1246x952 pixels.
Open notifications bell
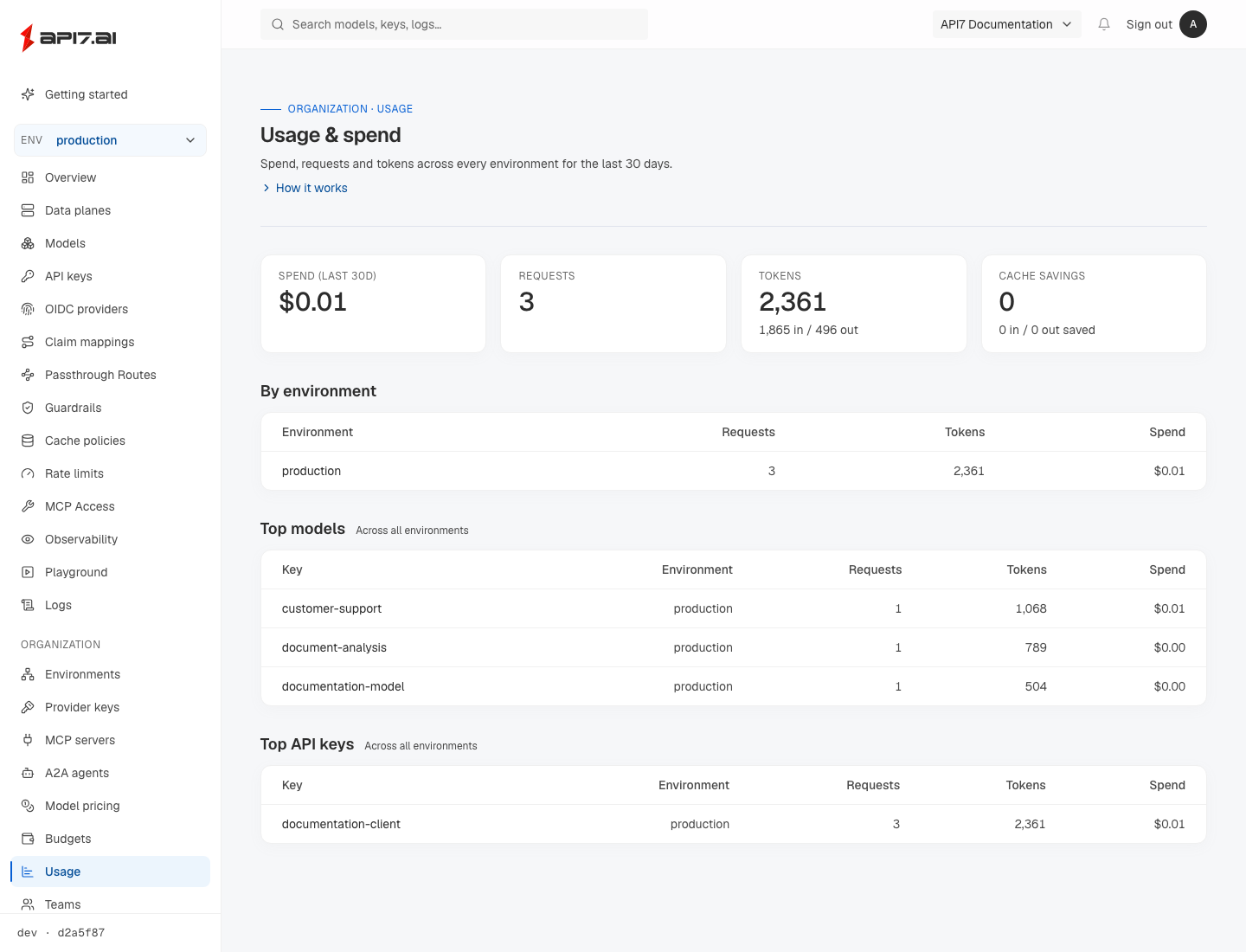coord(1104,24)
